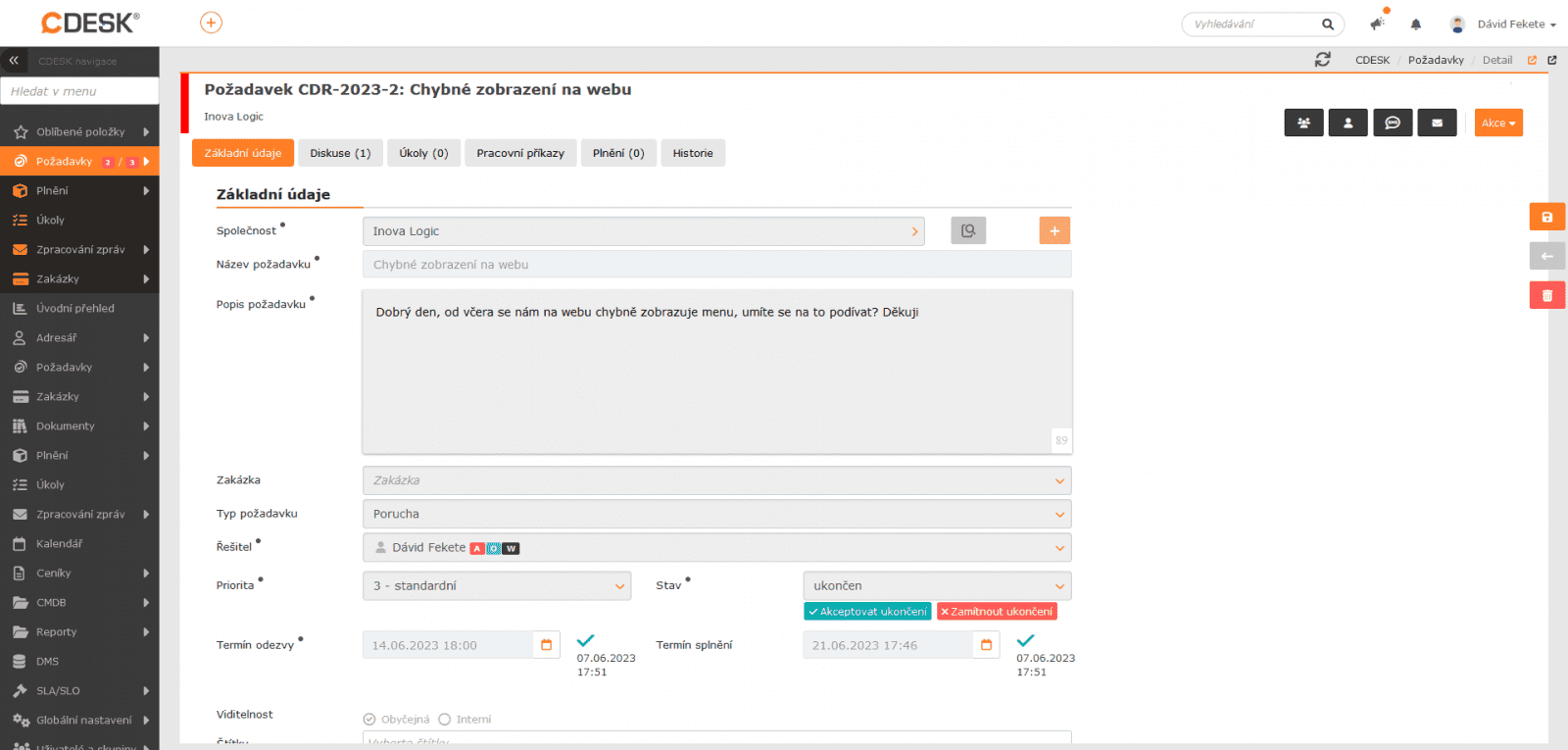Screen dimensions: 1568x750
Task: Save the request with the orange disk icon
Action: point(1547,217)
